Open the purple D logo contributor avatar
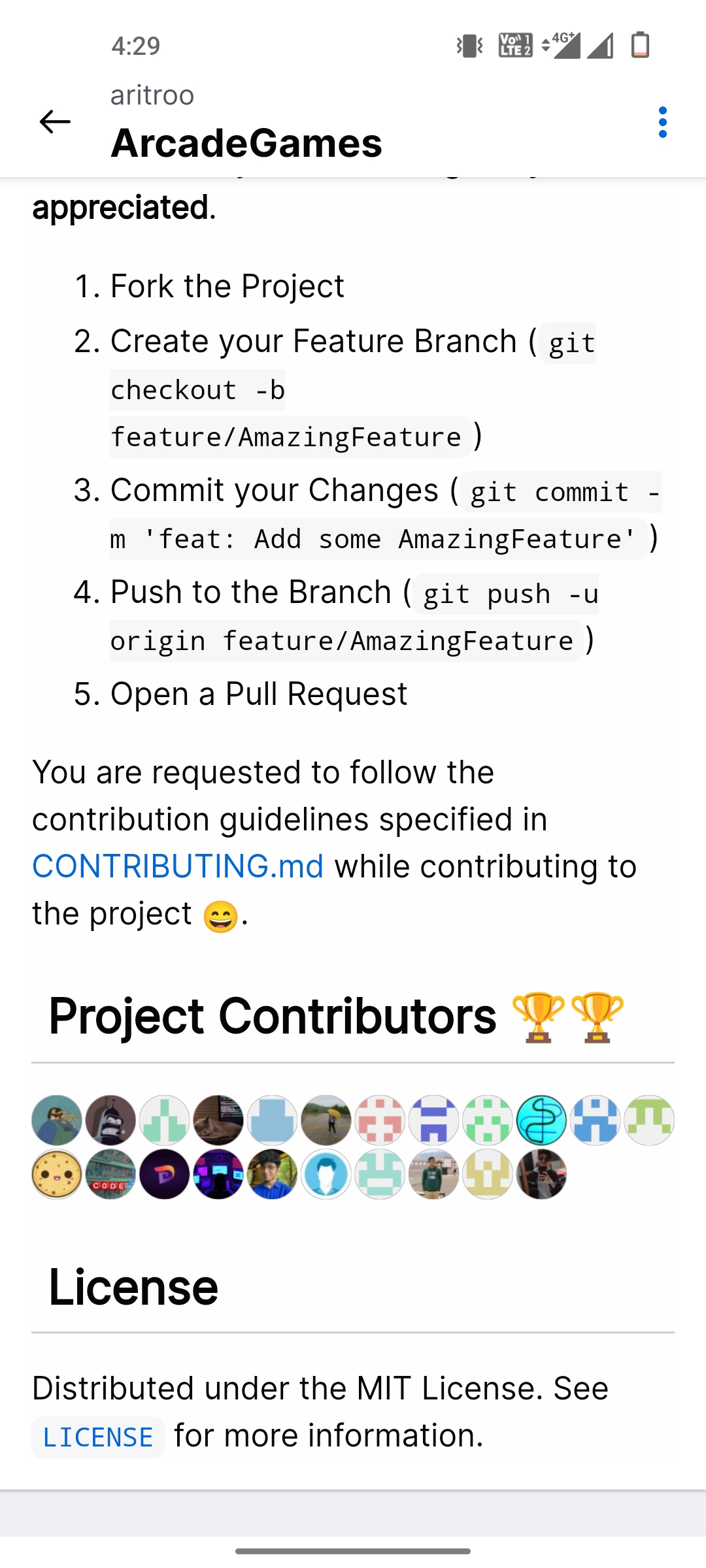The width and height of the screenshot is (706, 1568). [163, 1173]
